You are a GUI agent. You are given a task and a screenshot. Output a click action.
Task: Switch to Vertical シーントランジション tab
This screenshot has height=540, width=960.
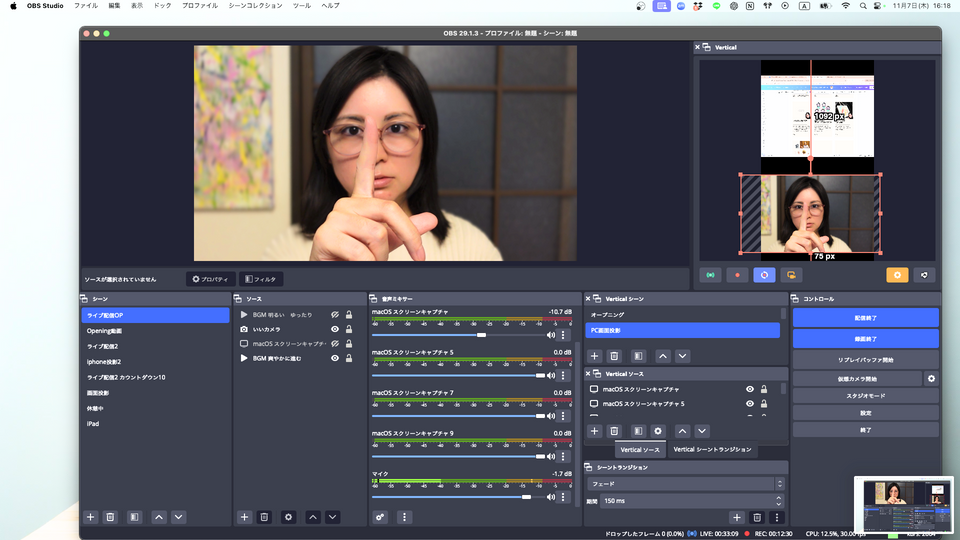click(712, 450)
